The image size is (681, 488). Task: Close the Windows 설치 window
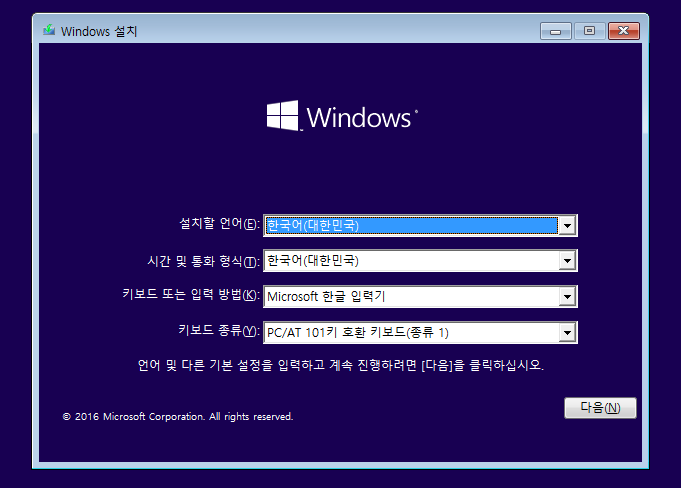(x=624, y=31)
